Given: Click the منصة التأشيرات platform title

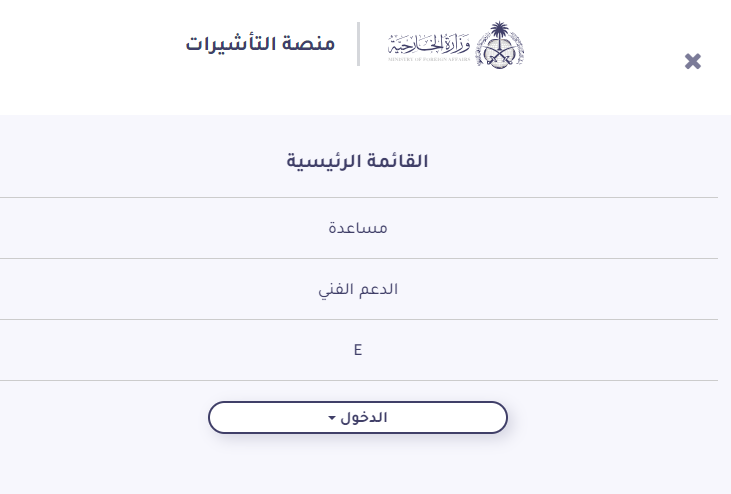Looking at the screenshot, I should (x=260, y=43).
